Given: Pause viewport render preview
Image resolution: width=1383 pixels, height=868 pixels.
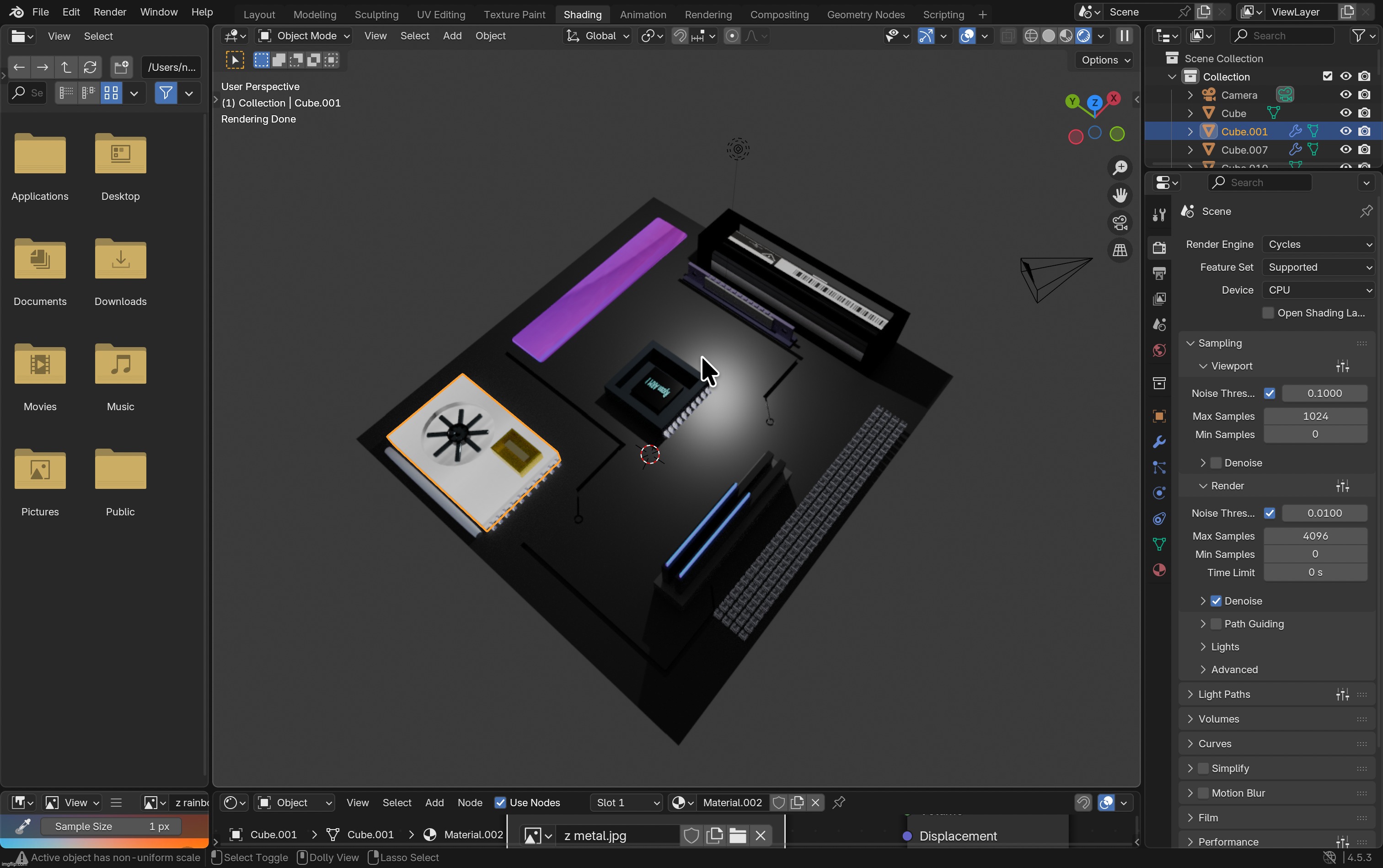Looking at the screenshot, I should 1124,36.
